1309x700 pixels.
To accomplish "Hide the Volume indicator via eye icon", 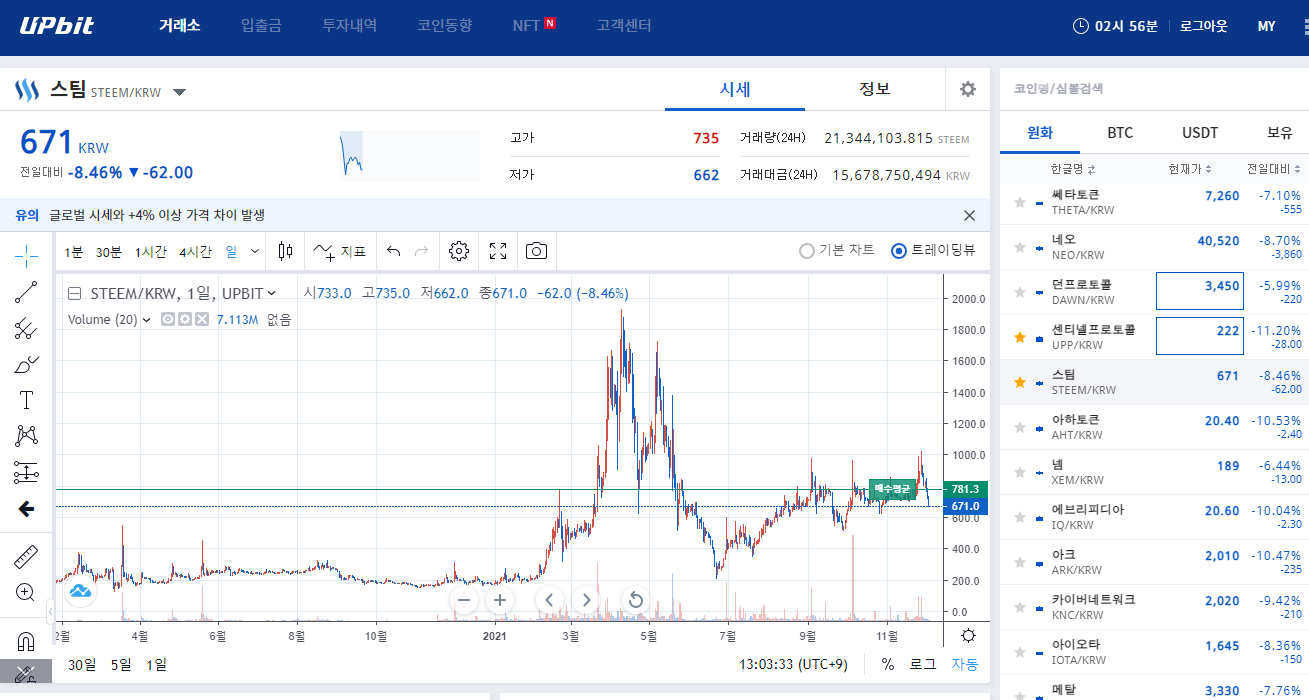I will tap(168, 320).
